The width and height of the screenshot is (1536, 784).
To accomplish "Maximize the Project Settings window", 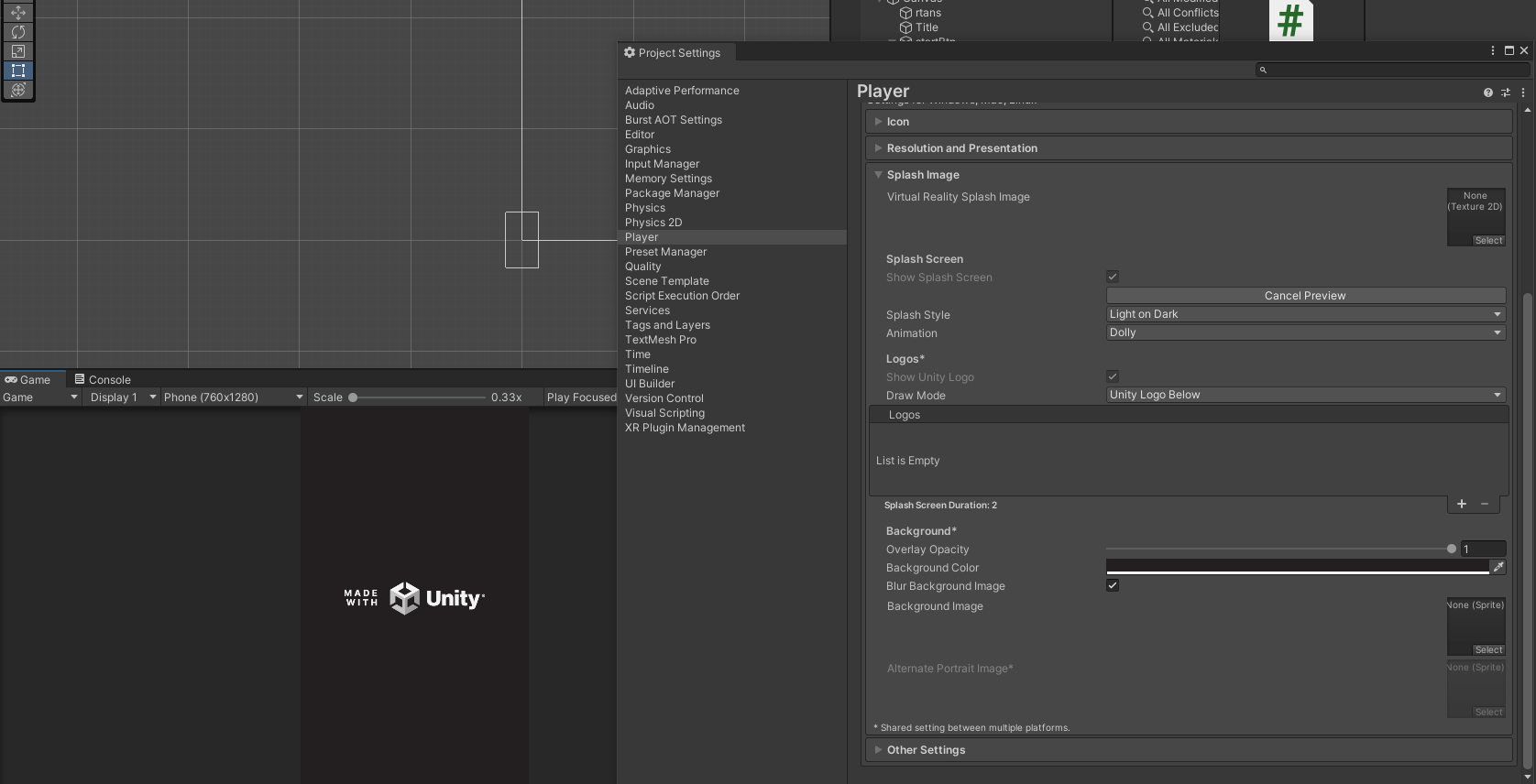I will click(x=1509, y=51).
